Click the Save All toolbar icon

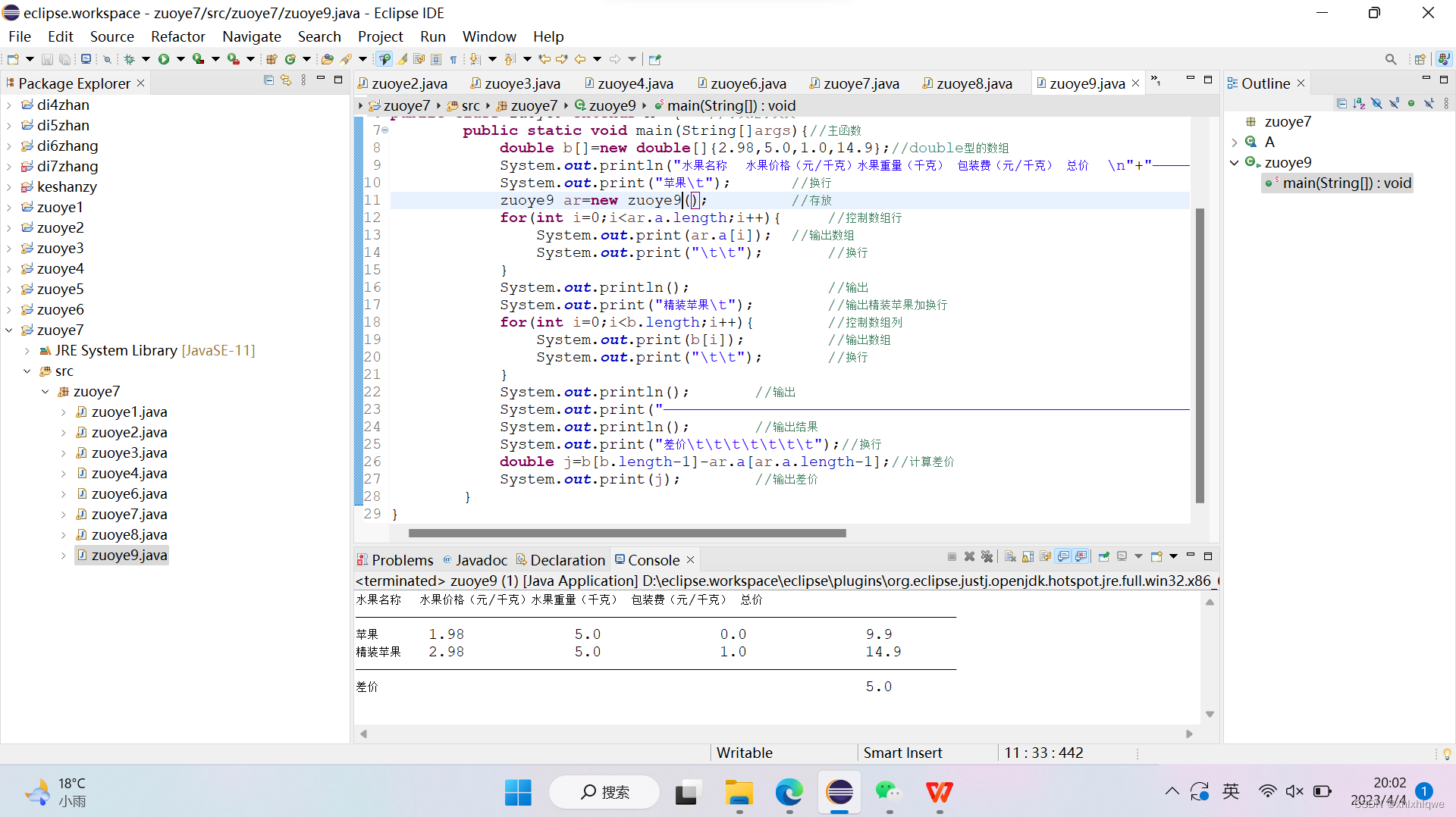(x=65, y=59)
